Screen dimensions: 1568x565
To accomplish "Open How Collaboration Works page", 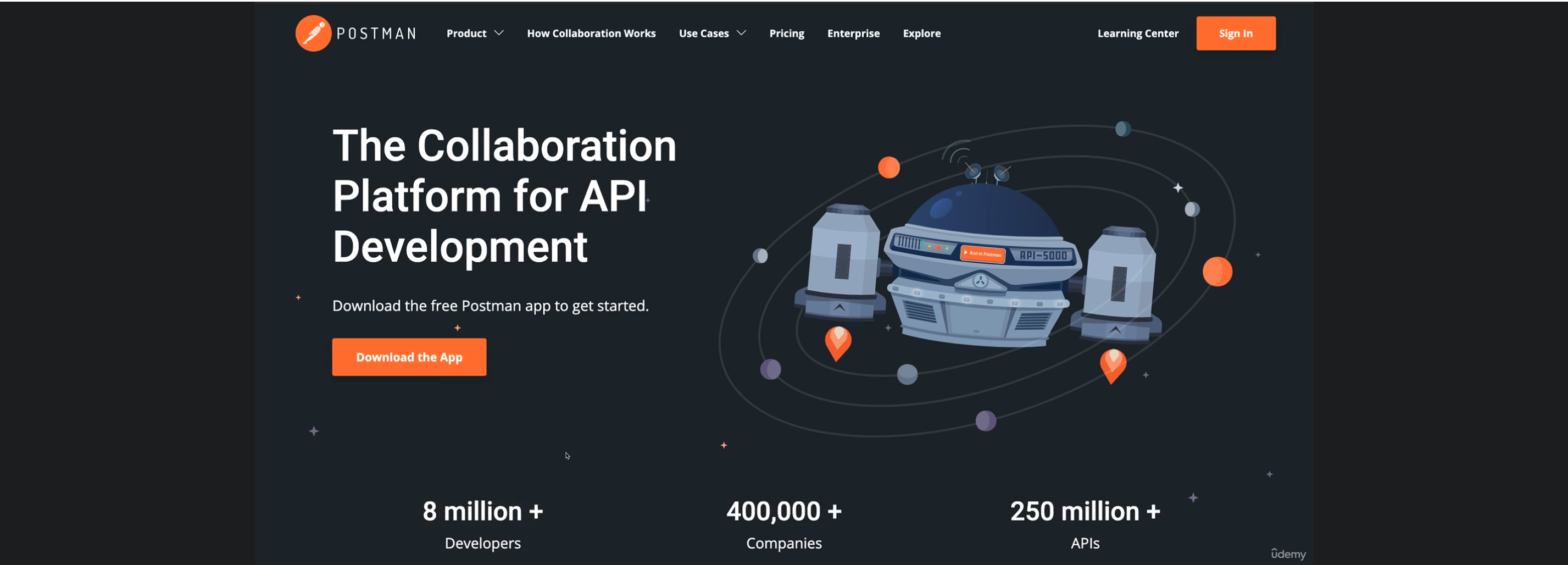I will (591, 34).
